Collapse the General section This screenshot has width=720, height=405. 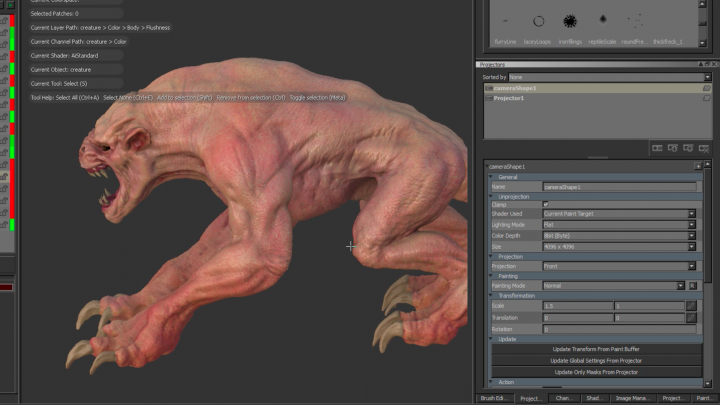[490, 177]
